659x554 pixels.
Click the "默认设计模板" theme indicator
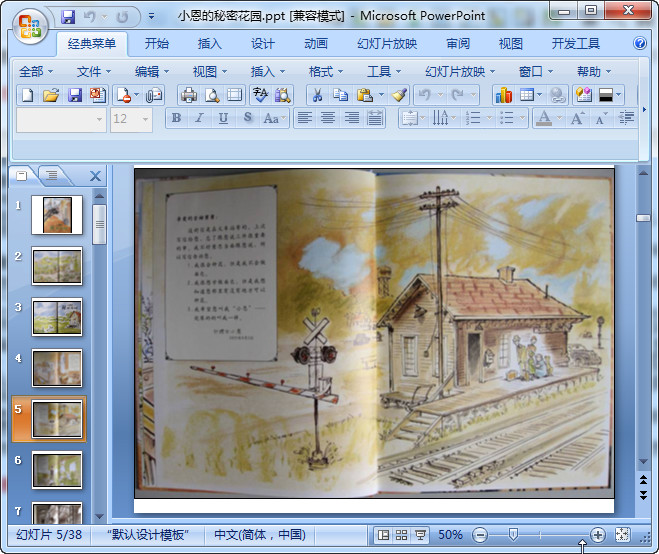click(147, 535)
